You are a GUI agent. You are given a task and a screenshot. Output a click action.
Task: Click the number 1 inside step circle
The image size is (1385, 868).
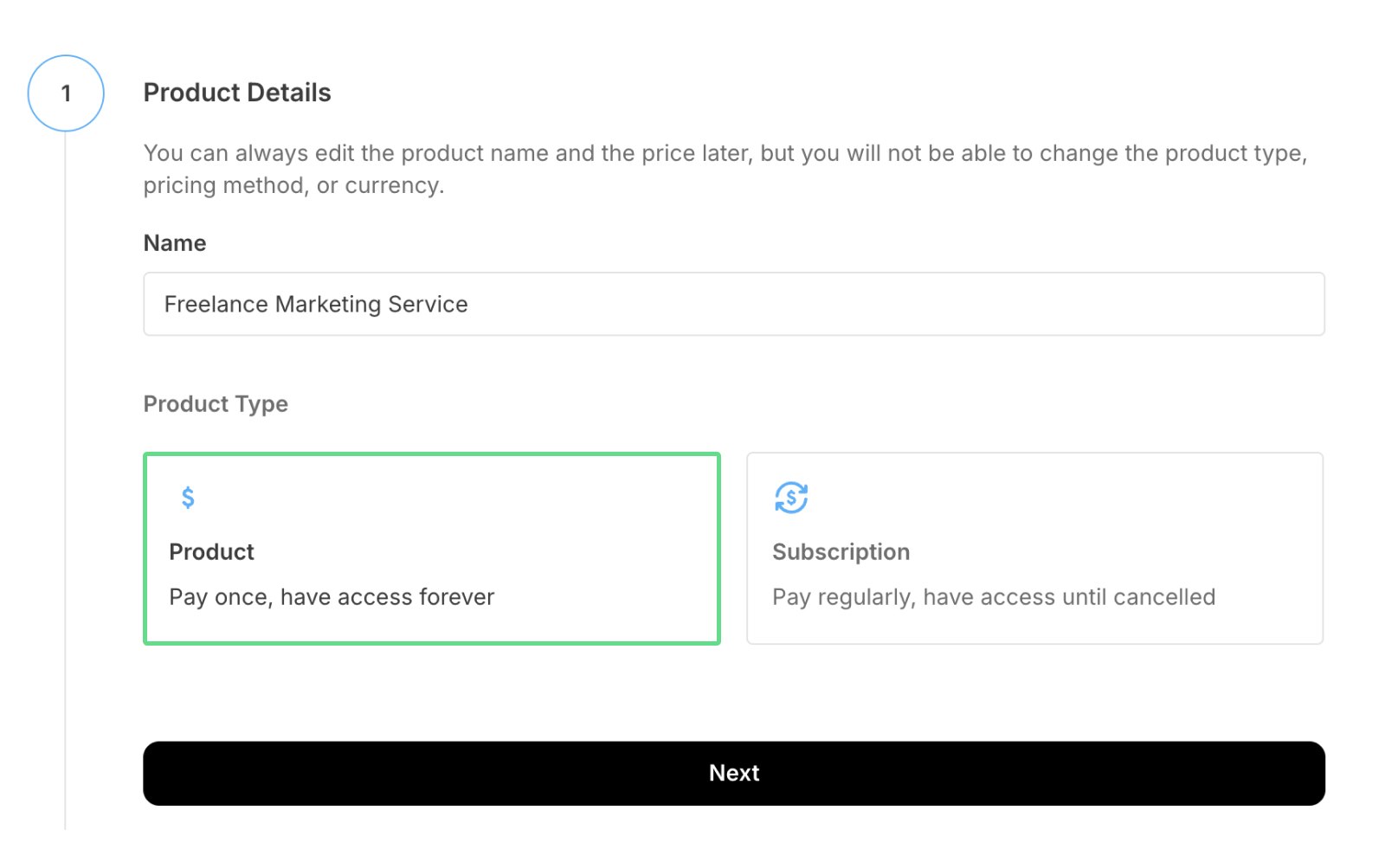pyautogui.click(x=66, y=93)
